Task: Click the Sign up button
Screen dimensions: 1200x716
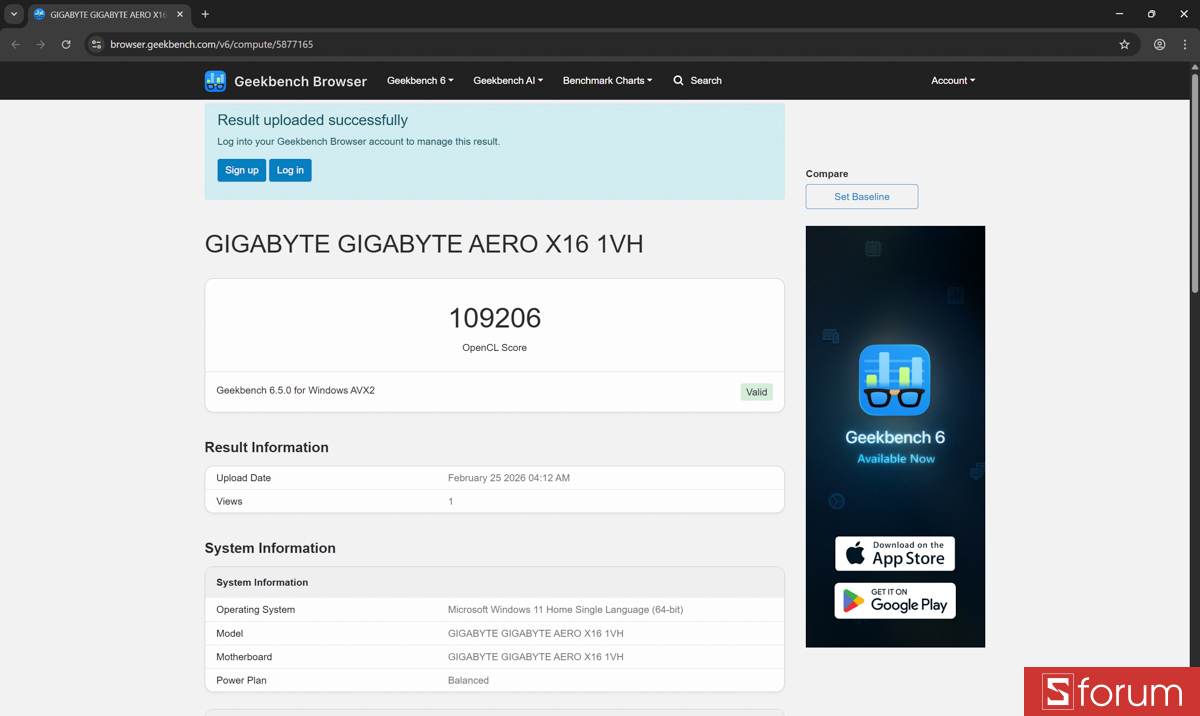Action: tap(241, 170)
